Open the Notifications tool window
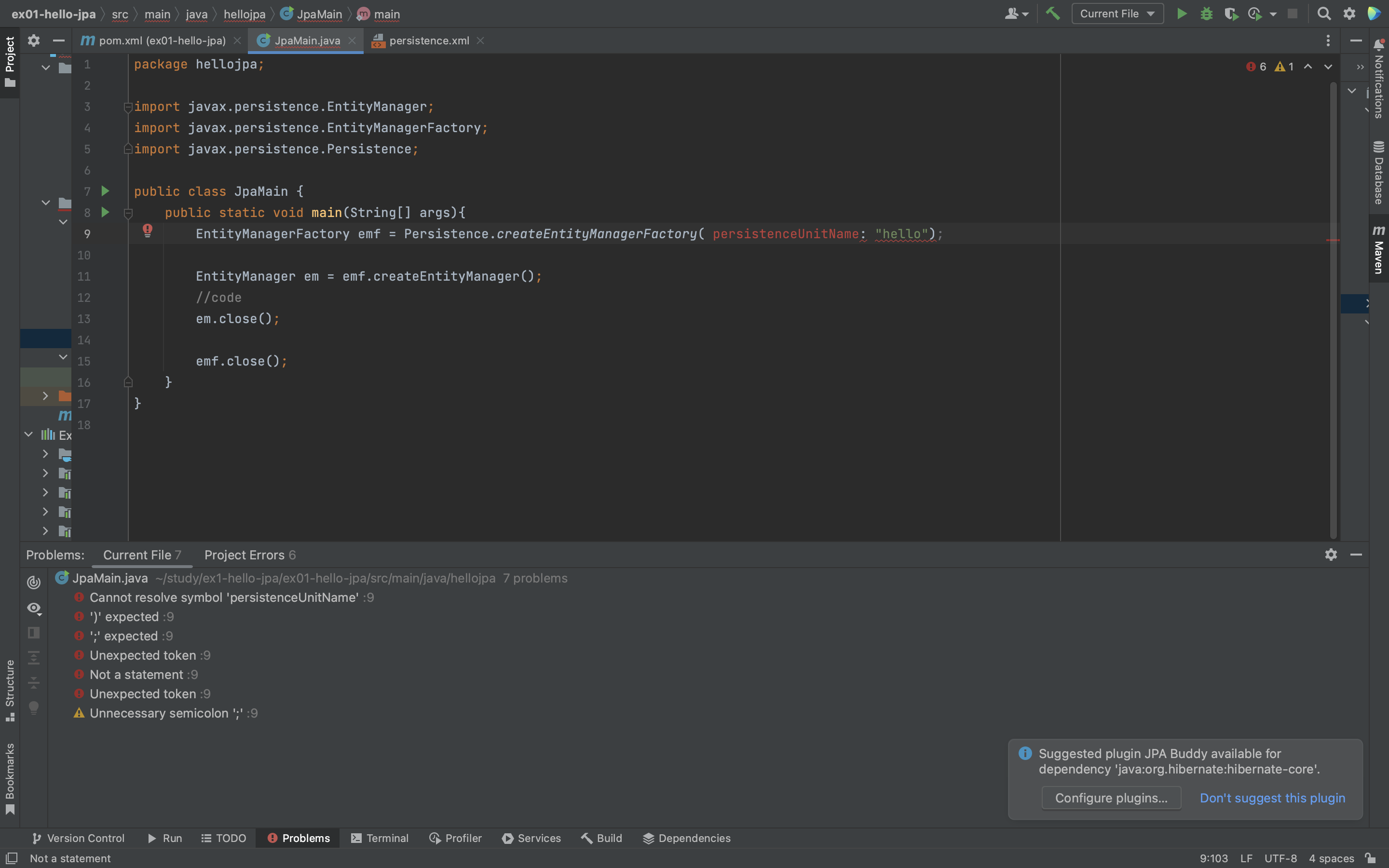 1379,79
